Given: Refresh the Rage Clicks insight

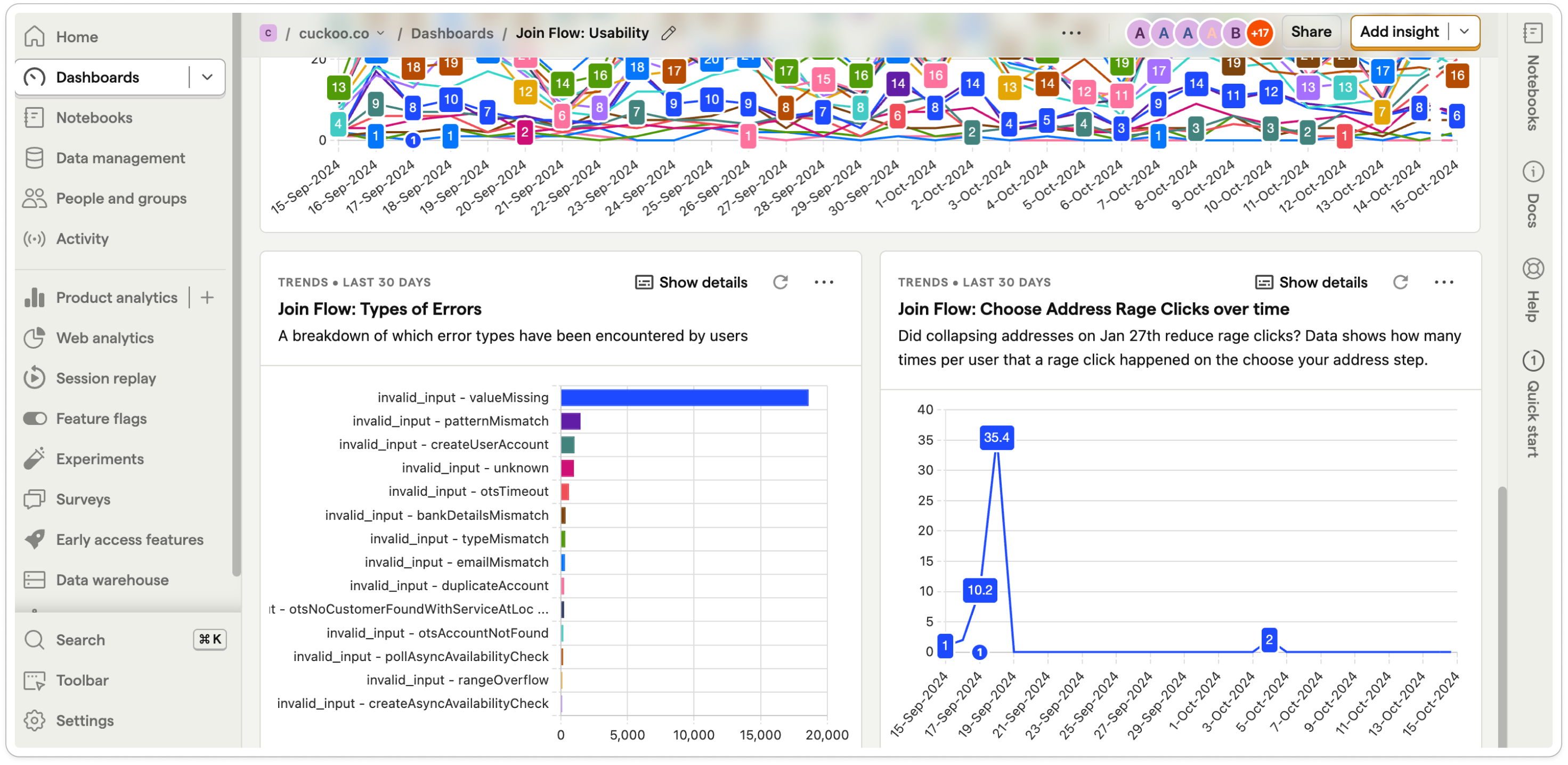Looking at the screenshot, I should (x=1400, y=282).
